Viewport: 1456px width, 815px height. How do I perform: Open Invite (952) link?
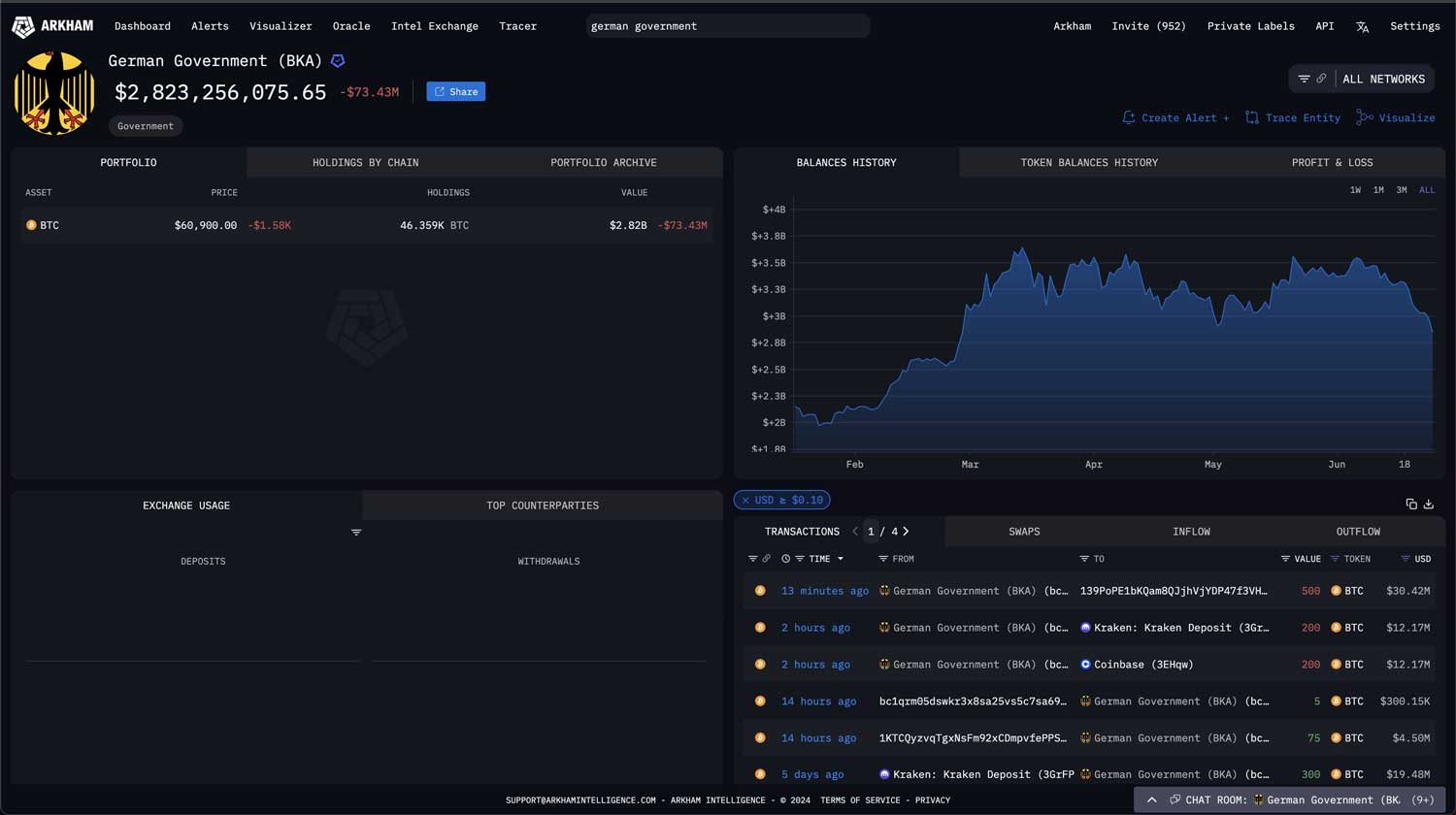pos(1149,26)
